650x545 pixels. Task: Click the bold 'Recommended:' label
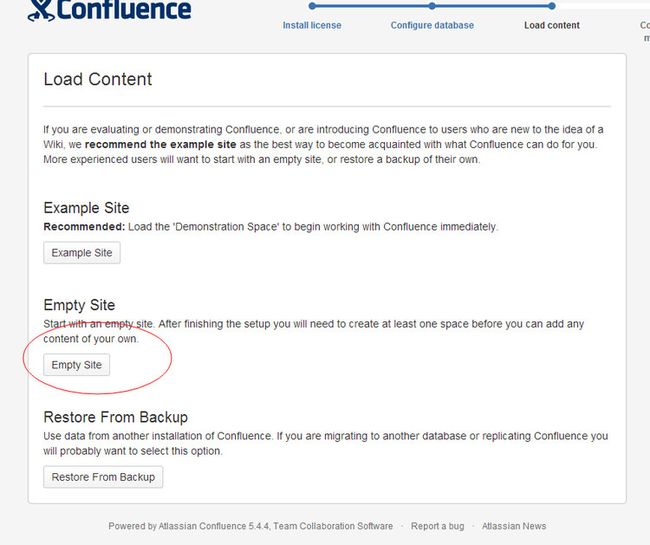(84, 227)
